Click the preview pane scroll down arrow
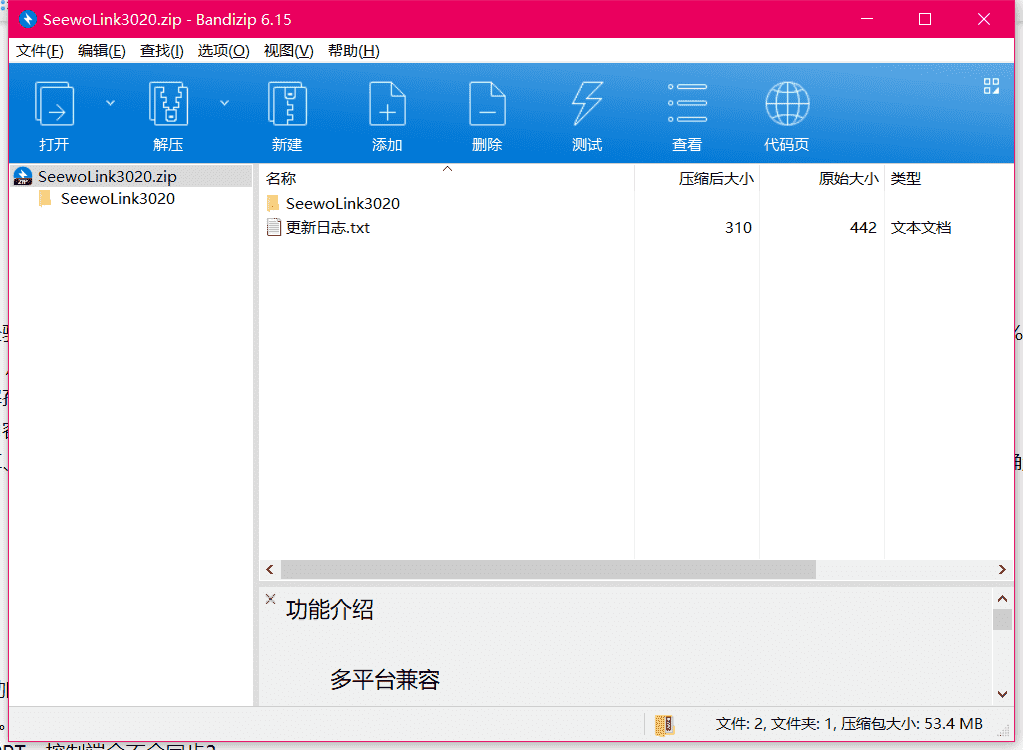Image resolution: width=1023 pixels, height=750 pixels. 1002,695
